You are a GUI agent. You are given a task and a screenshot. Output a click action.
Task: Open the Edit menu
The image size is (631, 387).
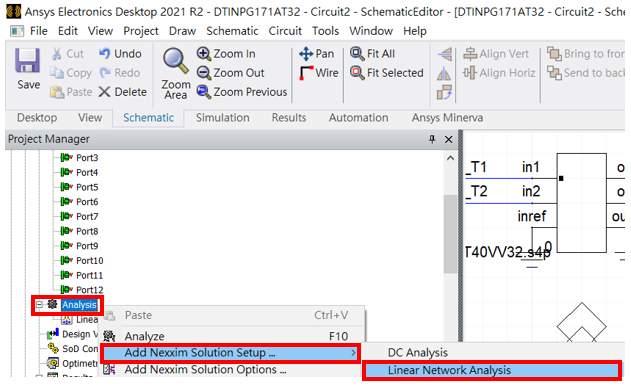coord(68,31)
